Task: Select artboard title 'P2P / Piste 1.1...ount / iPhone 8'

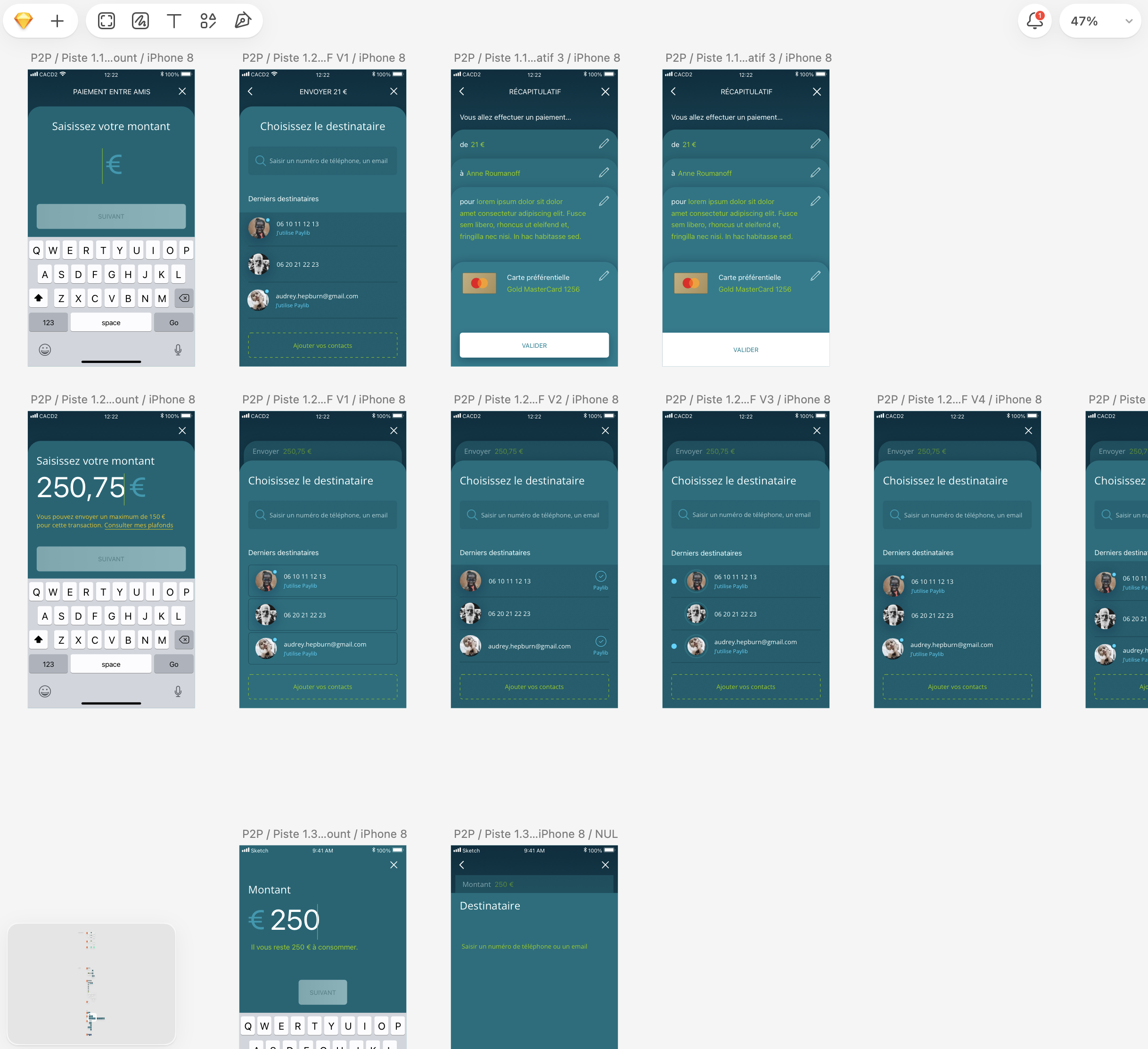Action: click(x=112, y=58)
